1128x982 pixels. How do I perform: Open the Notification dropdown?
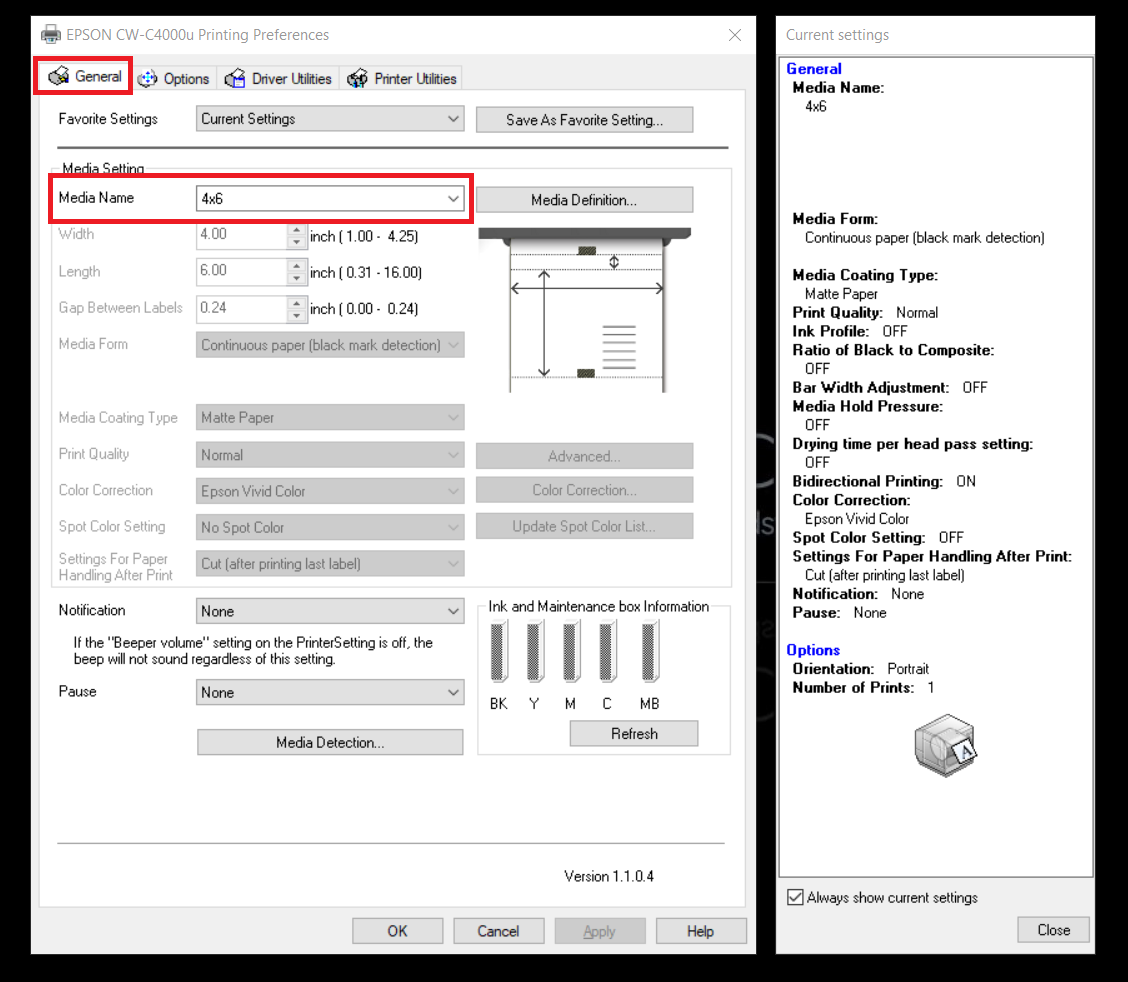click(x=453, y=611)
